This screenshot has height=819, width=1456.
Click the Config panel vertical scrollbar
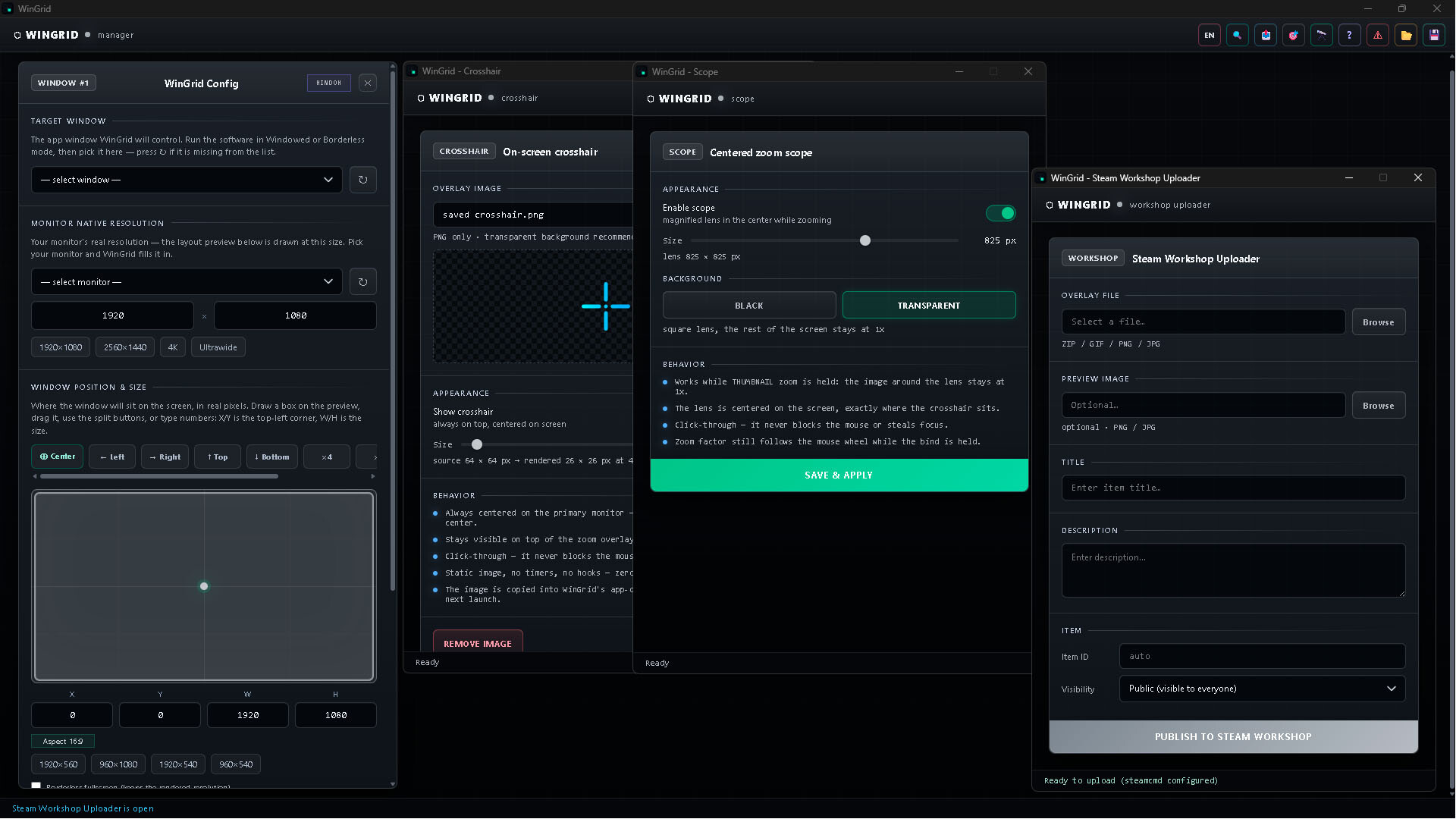pyautogui.click(x=393, y=331)
